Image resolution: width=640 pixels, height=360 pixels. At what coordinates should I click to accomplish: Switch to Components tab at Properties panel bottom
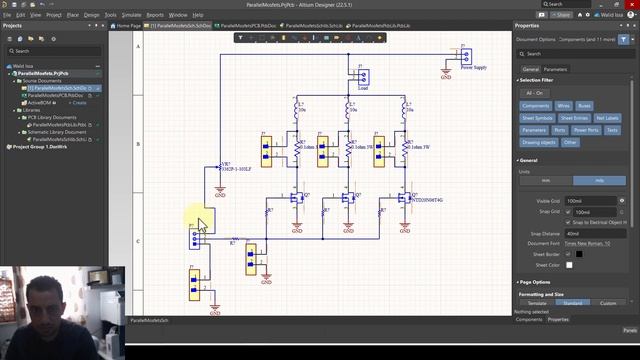tap(529, 320)
